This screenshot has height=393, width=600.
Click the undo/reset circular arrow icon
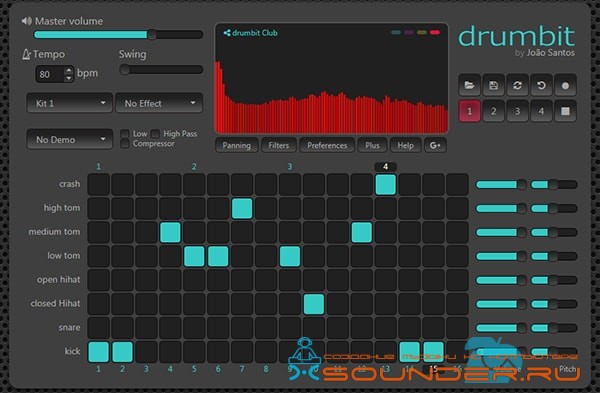click(541, 85)
